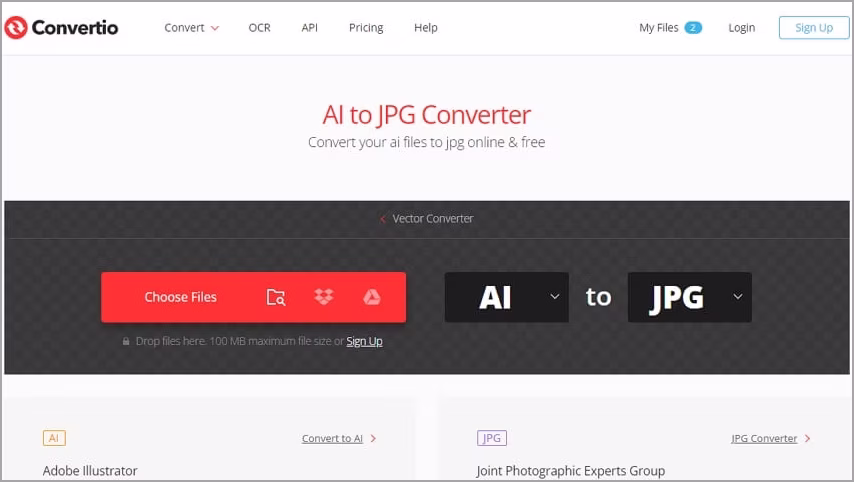Go to the API page
854x482 pixels.
[x=309, y=28]
